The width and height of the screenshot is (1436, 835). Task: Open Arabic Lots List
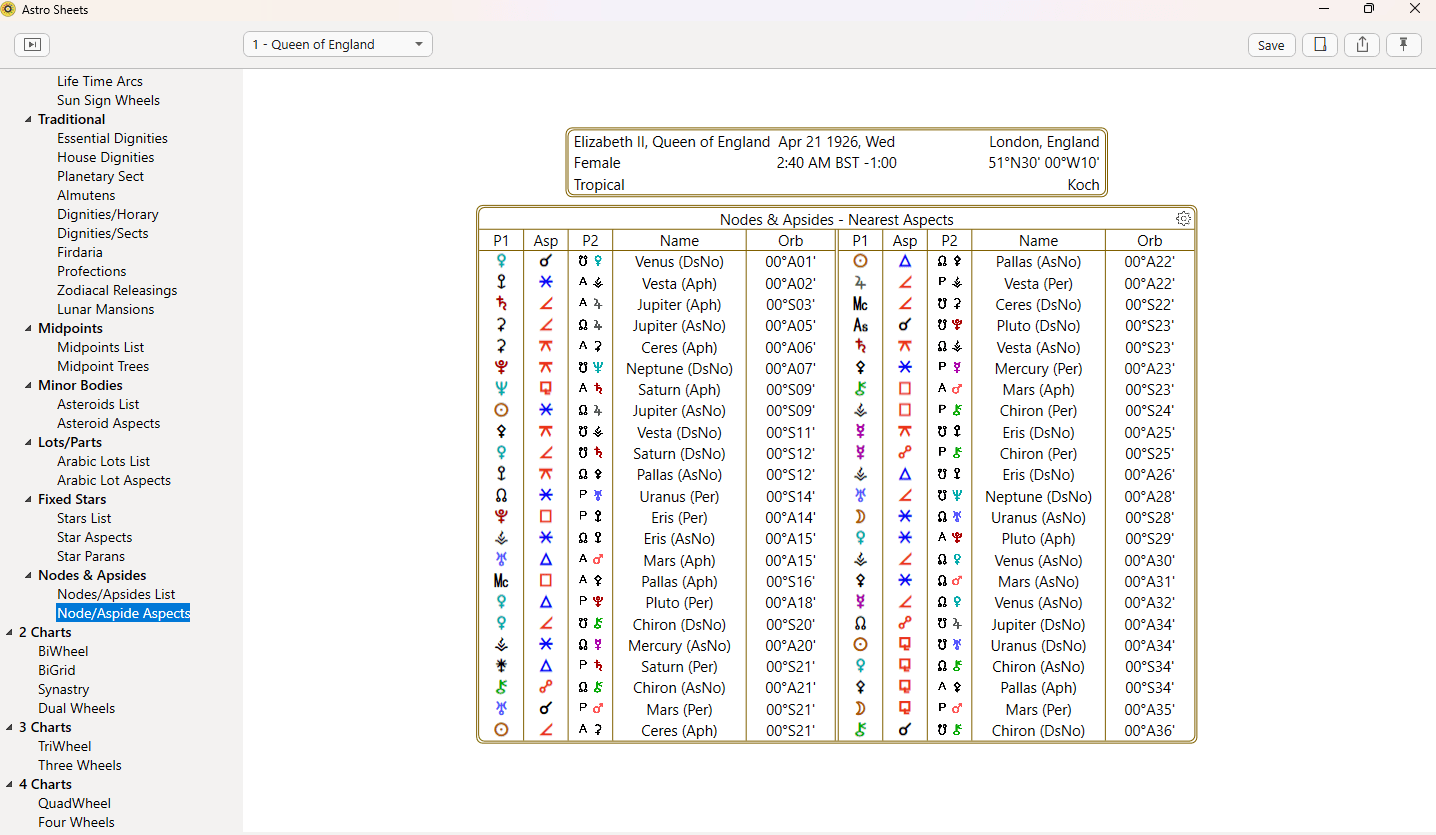point(103,461)
